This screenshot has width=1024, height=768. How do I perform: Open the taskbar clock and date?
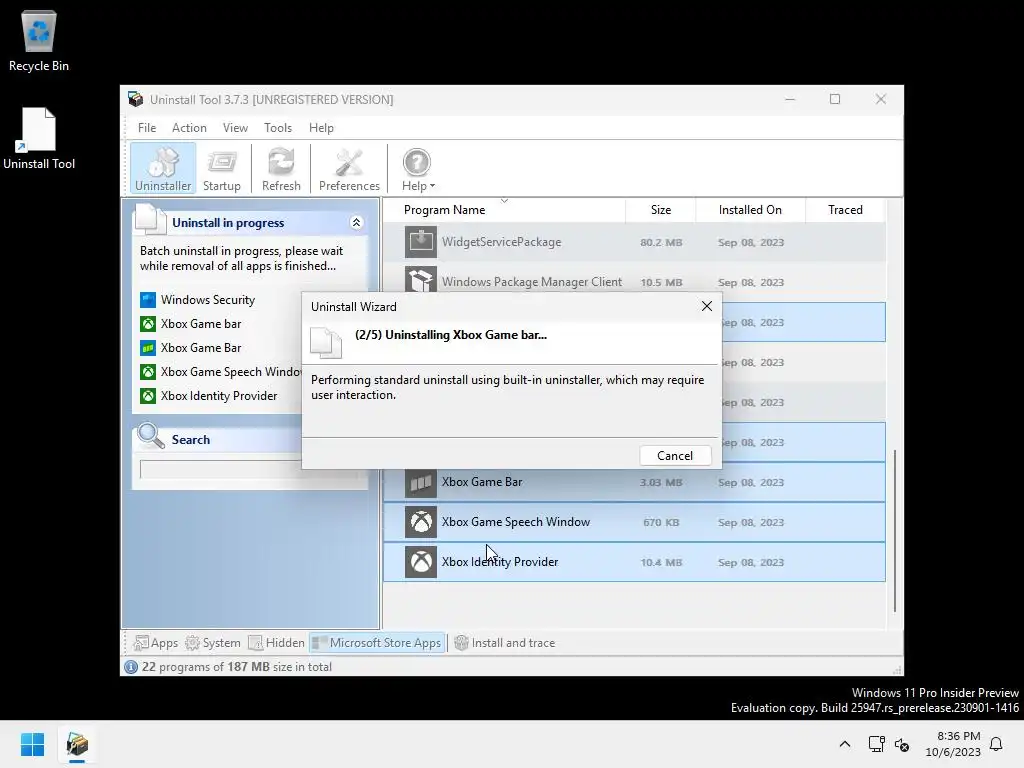click(953, 744)
